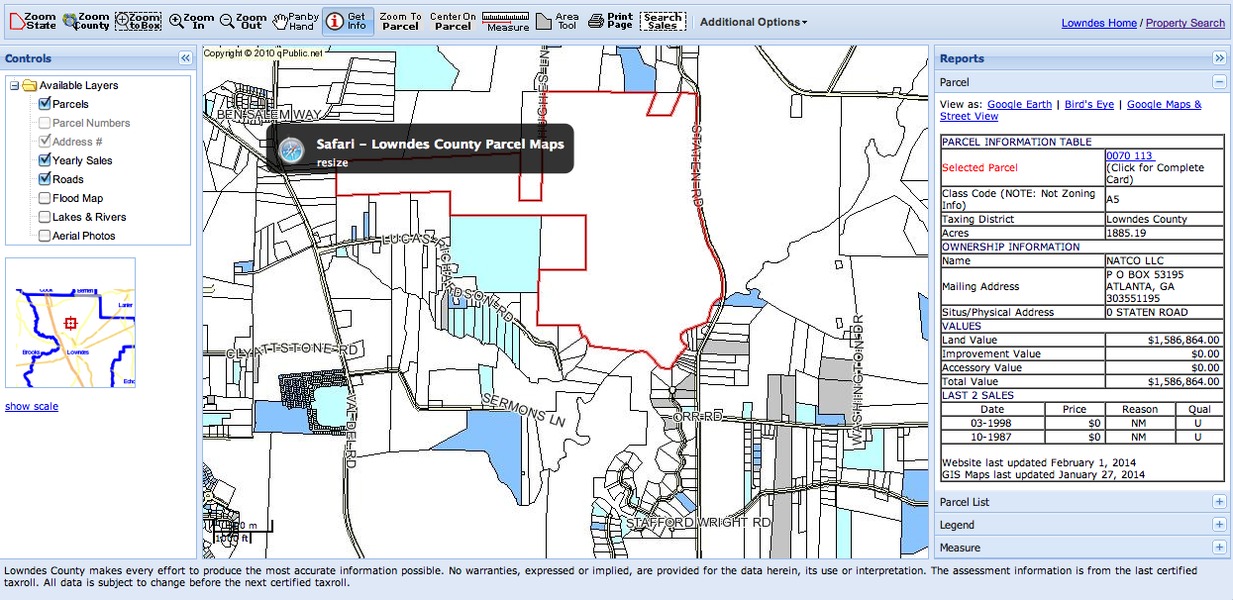
Task: Open Google Maps & Street View link
Action: [x=1070, y=110]
